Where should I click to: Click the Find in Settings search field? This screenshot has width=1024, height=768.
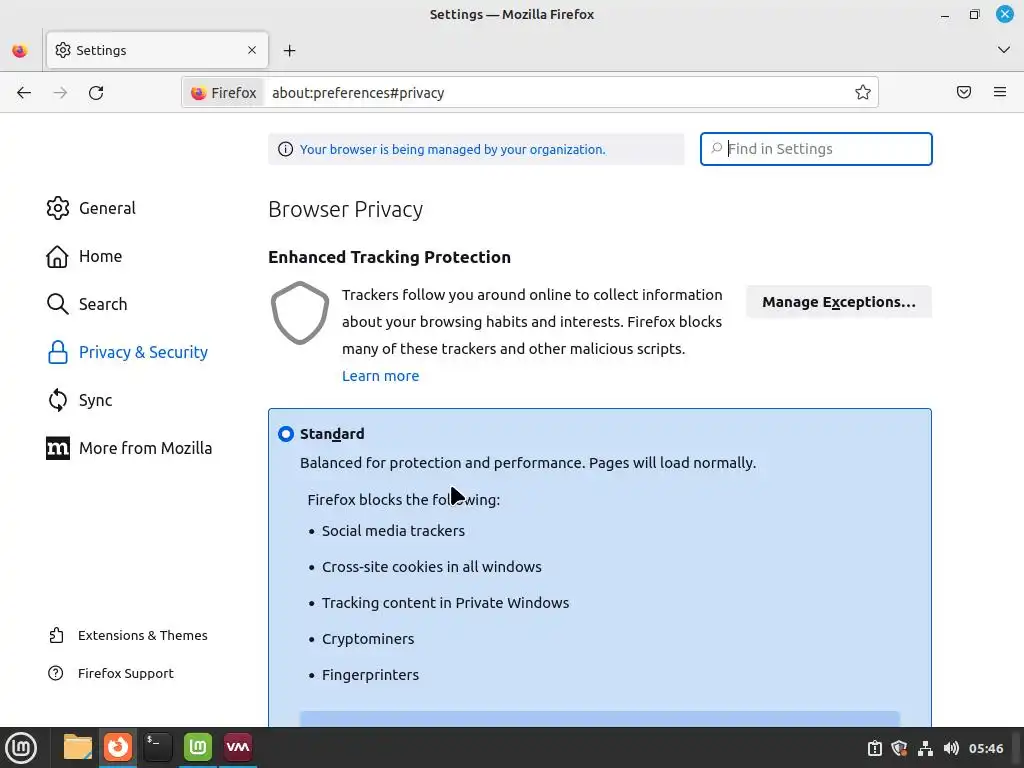point(816,149)
